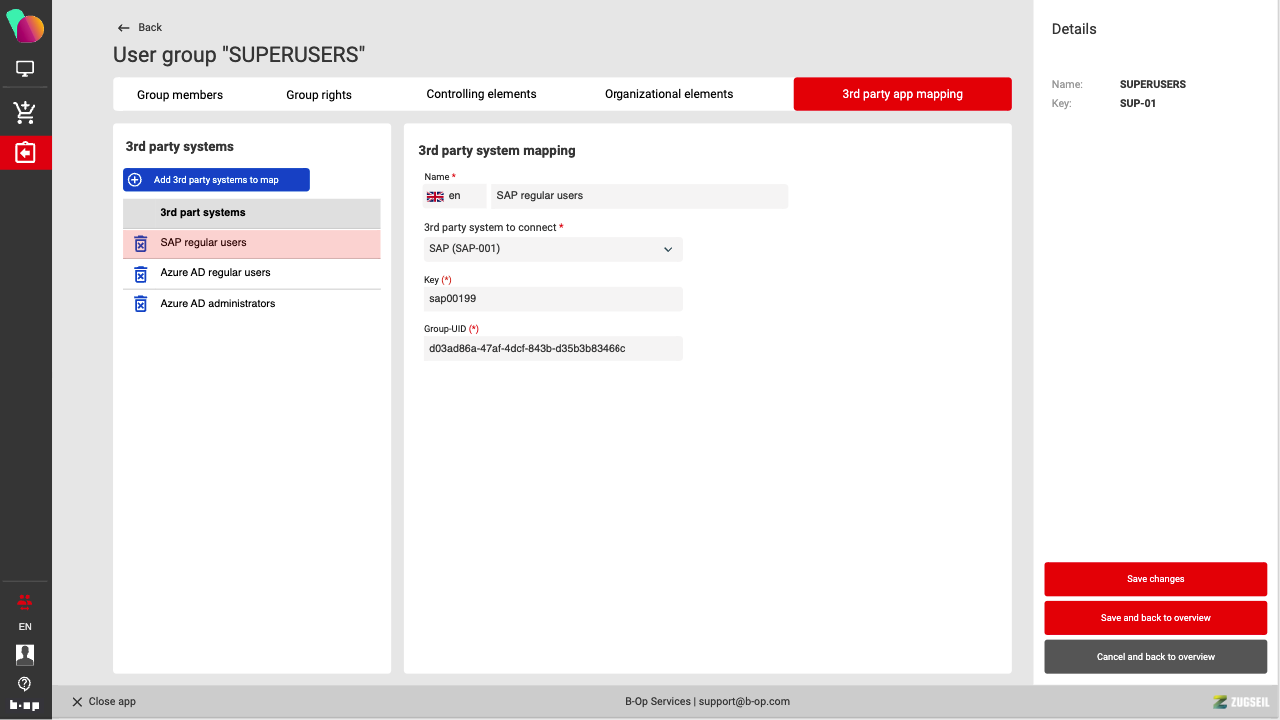Open the user profile avatar icon
The width and height of the screenshot is (1280, 720).
pyautogui.click(x=25, y=654)
